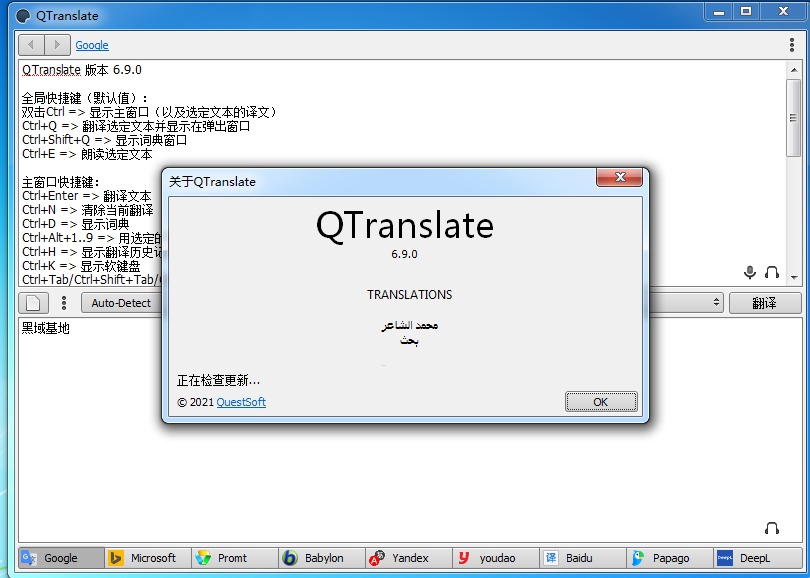The image size is (810, 578).
Task: Select the Baidu service tab
Action: (583, 558)
